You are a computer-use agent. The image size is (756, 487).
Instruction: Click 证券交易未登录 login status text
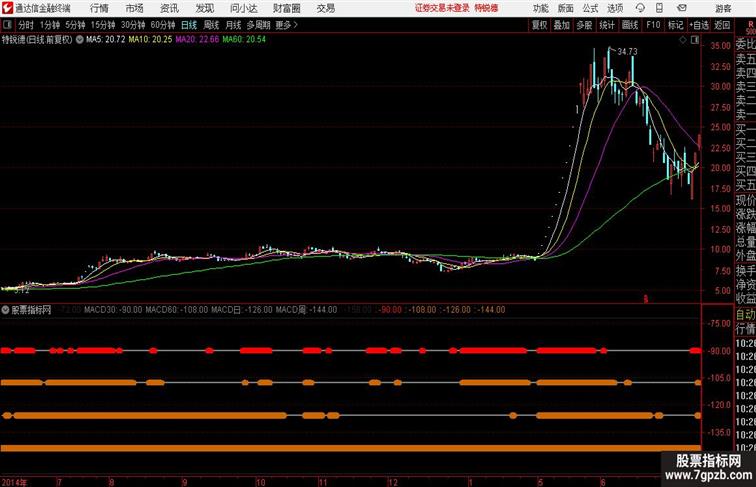(x=442, y=8)
